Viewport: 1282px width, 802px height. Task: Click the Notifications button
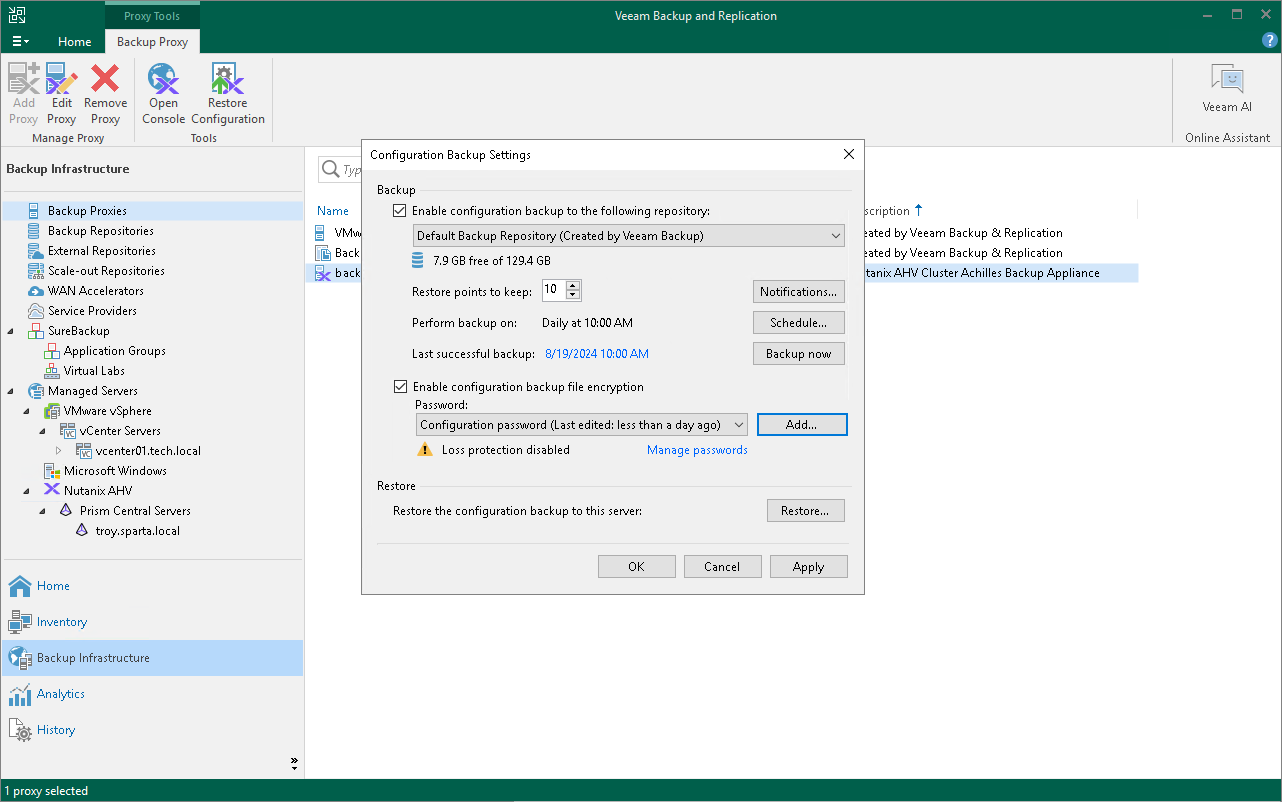[x=799, y=292]
